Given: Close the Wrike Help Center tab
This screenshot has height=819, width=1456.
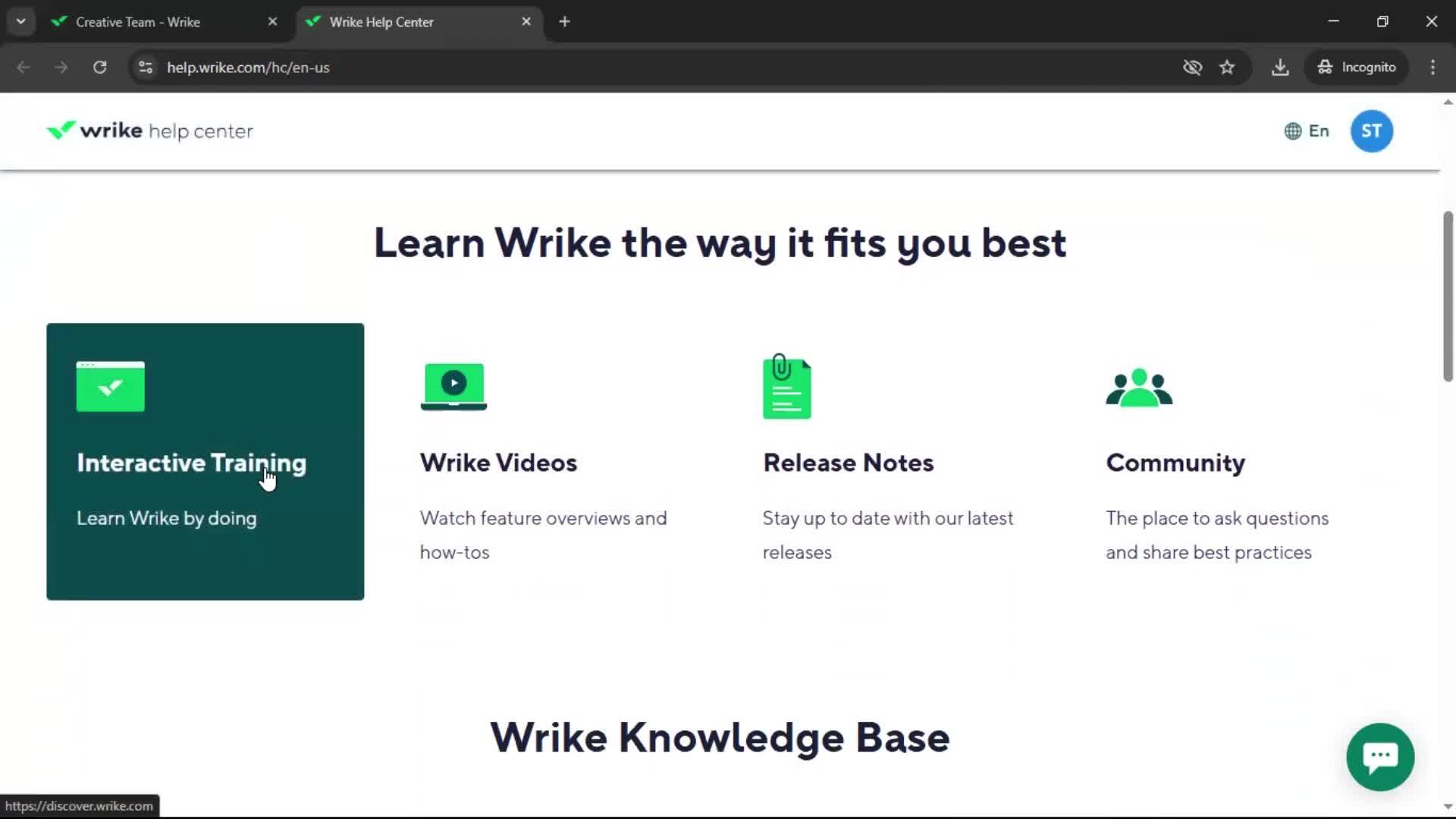Looking at the screenshot, I should [526, 22].
